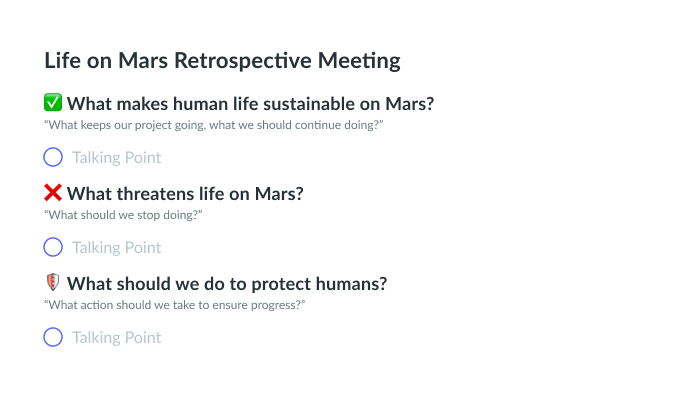The image size is (684, 396).
Task: Click the Life on Mars Retrospective Meeting title
Action: [x=222, y=61]
